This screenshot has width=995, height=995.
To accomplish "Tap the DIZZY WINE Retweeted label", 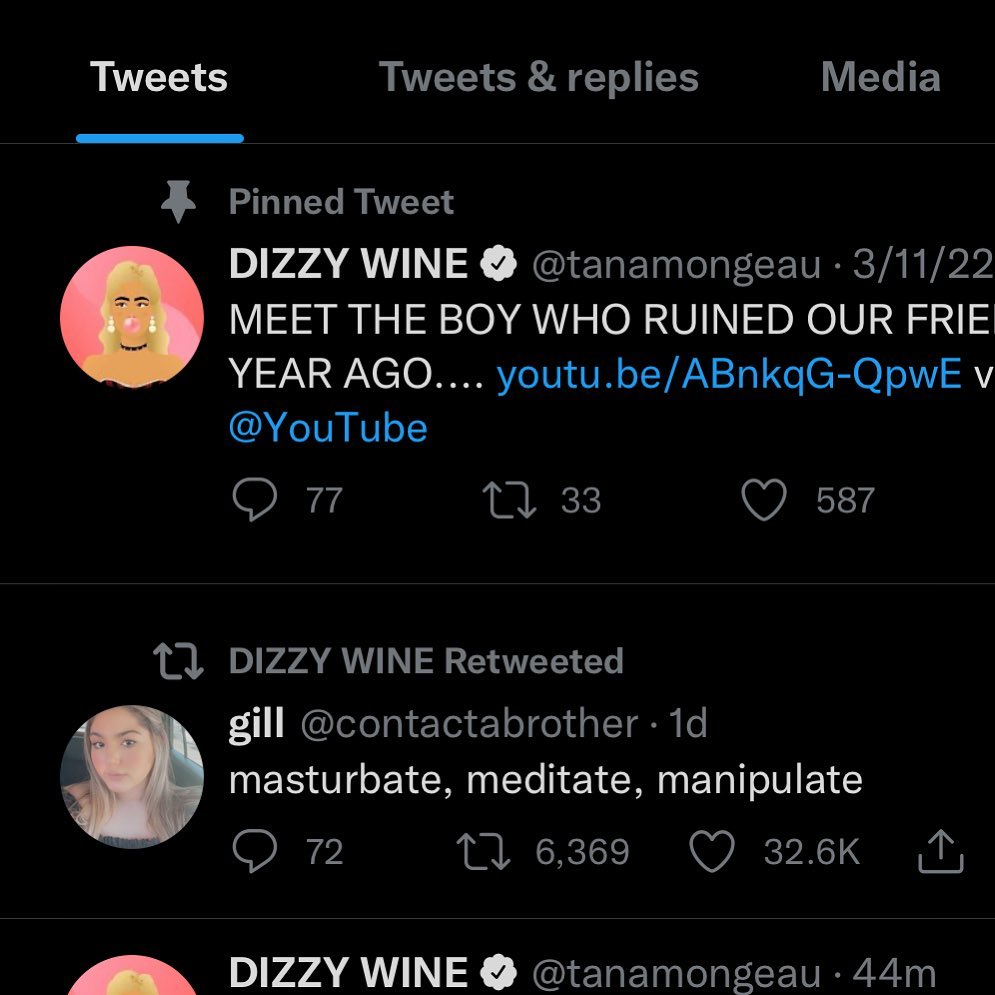I will 426,661.
